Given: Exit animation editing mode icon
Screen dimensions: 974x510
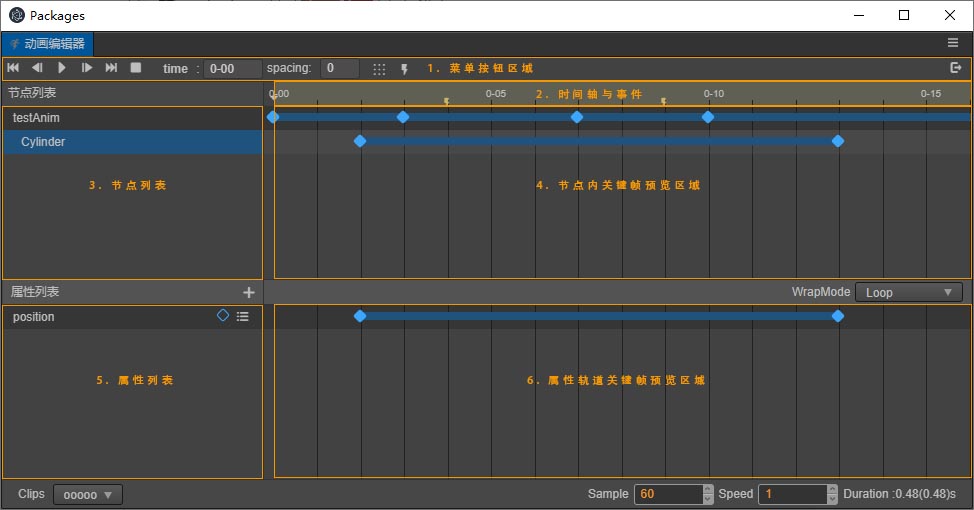Looking at the screenshot, I should pos(956,68).
